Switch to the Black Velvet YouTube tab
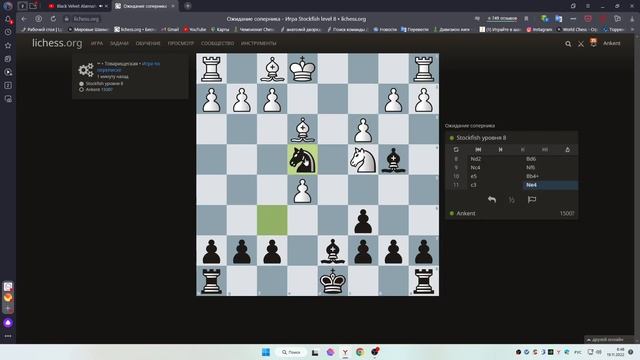The image size is (640, 360). click(x=76, y=6)
